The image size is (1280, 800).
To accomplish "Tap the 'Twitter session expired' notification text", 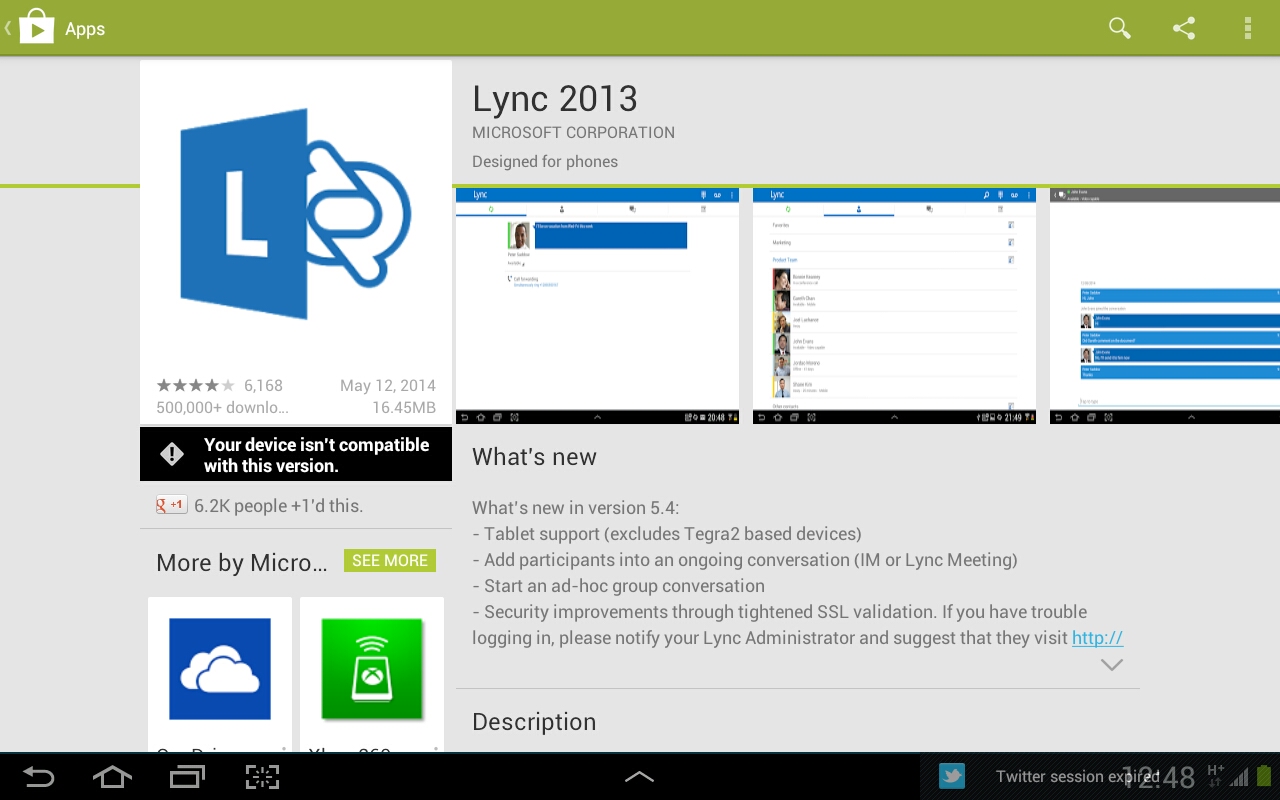I will [1077, 776].
